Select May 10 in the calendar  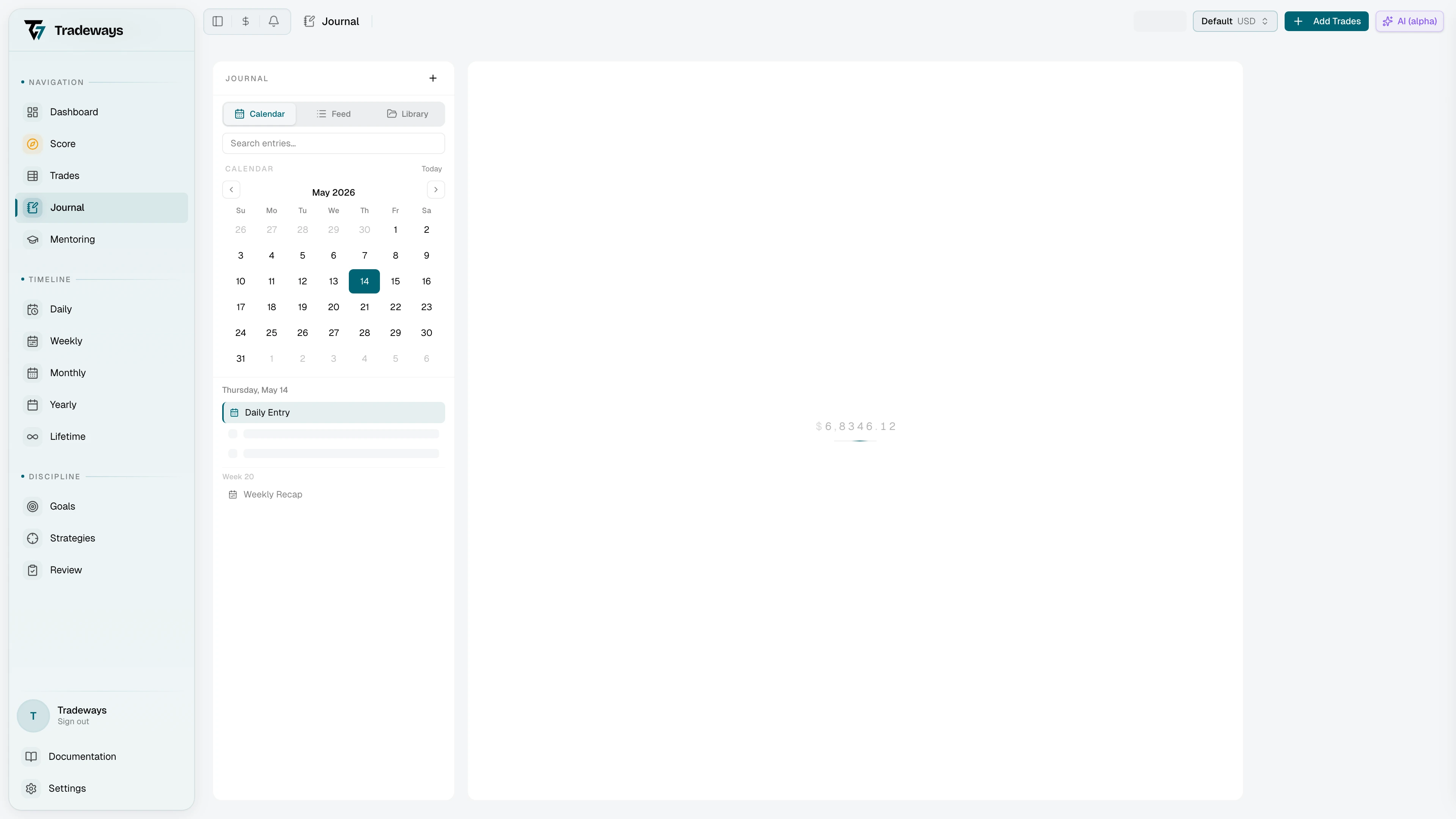pos(241,281)
